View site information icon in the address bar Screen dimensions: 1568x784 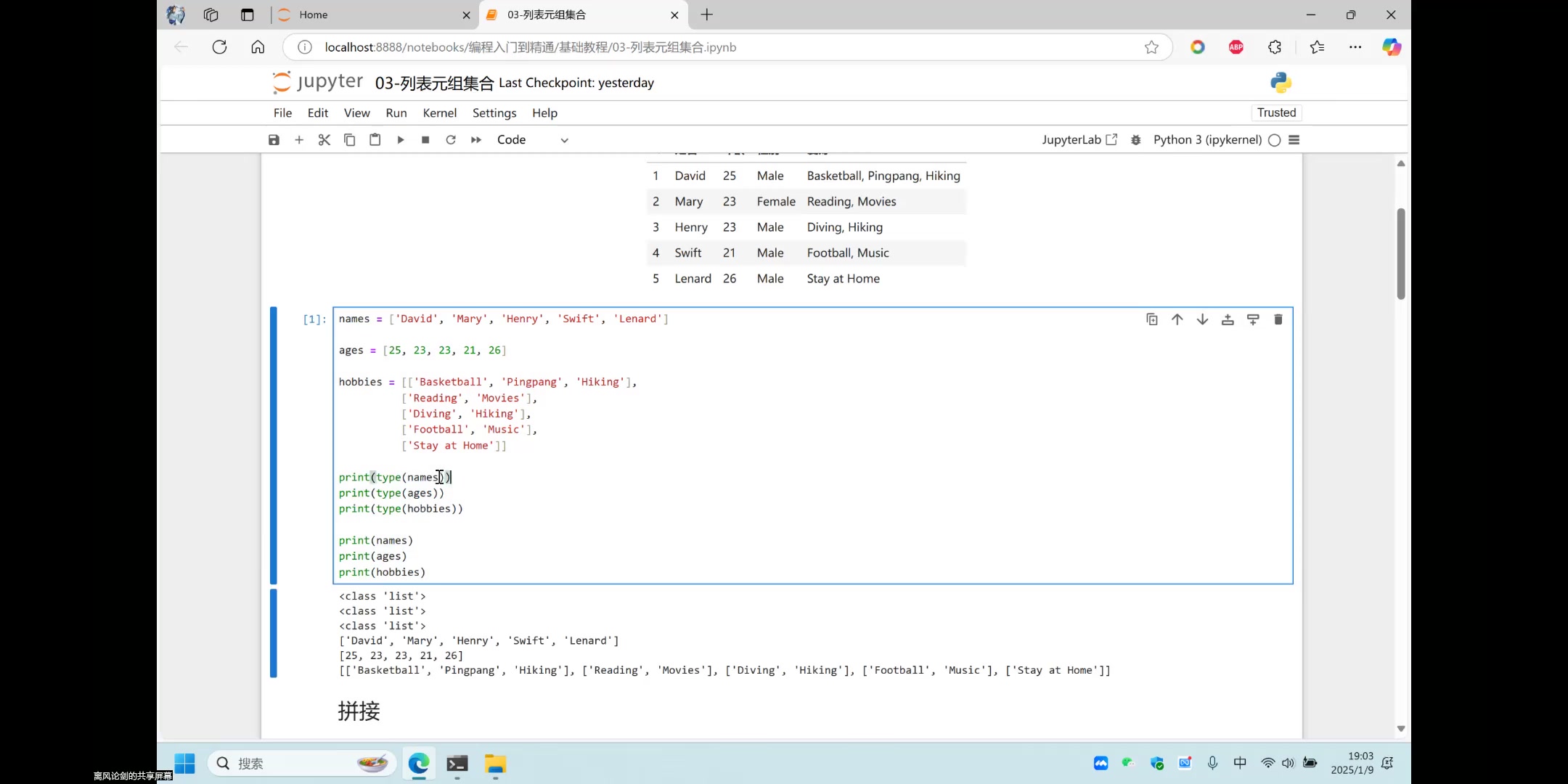pyautogui.click(x=305, y=47)
